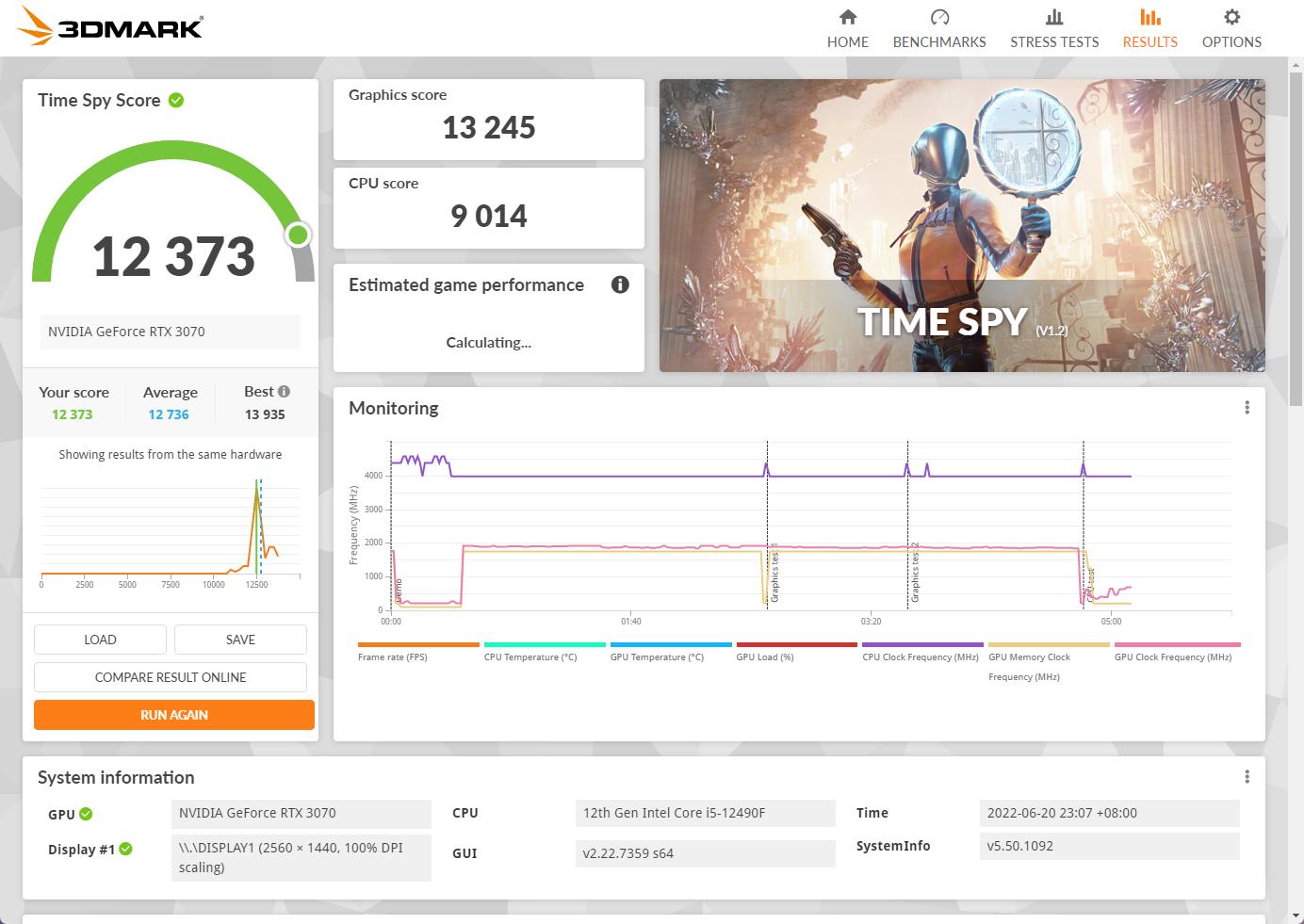The width and height of the screenshot is (1304, 924).
Task: Click the Time Spy banner image
Action: click(961, 225)
